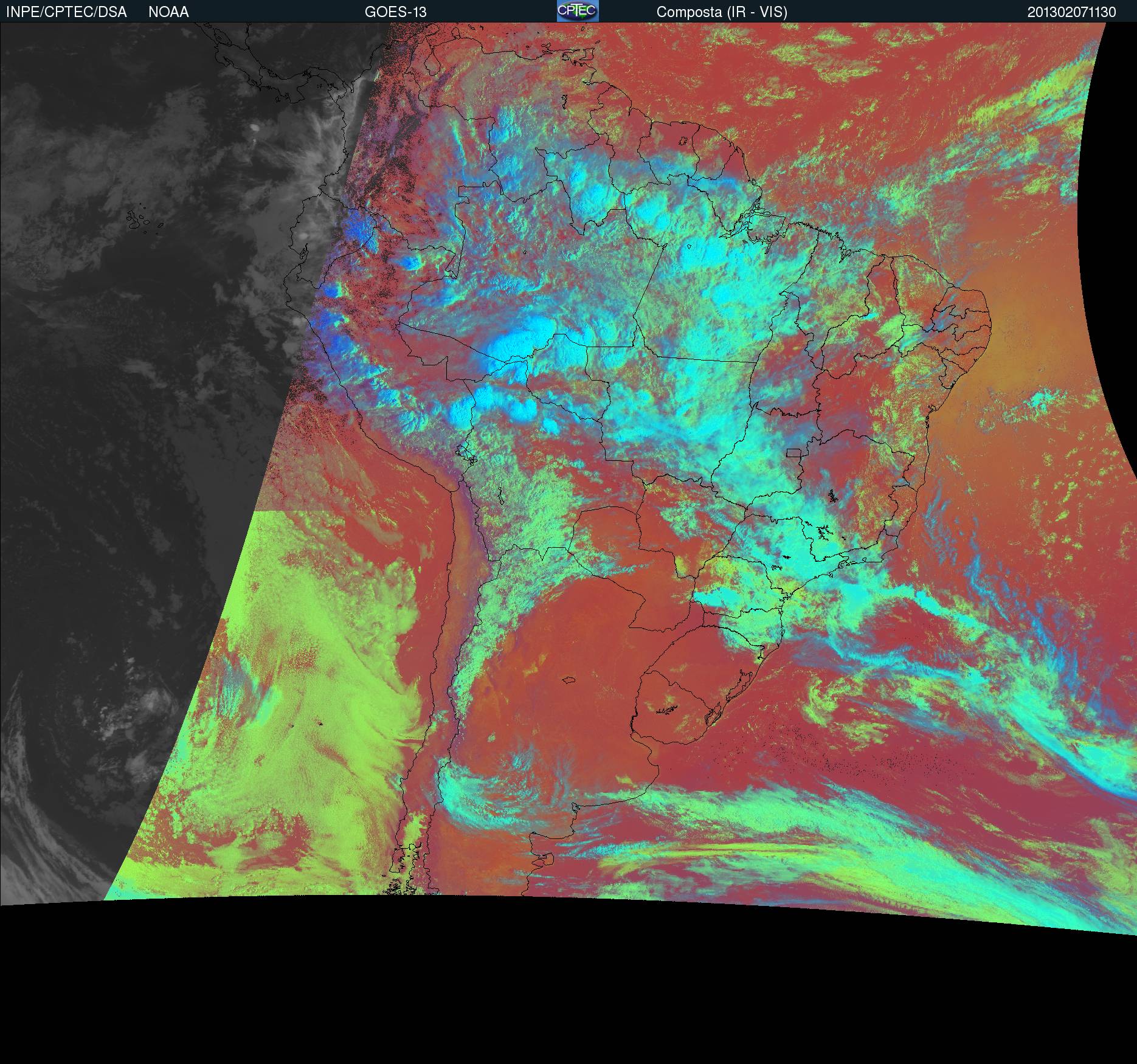Click the Composta (IR - VIS) title

coord(722,12)
